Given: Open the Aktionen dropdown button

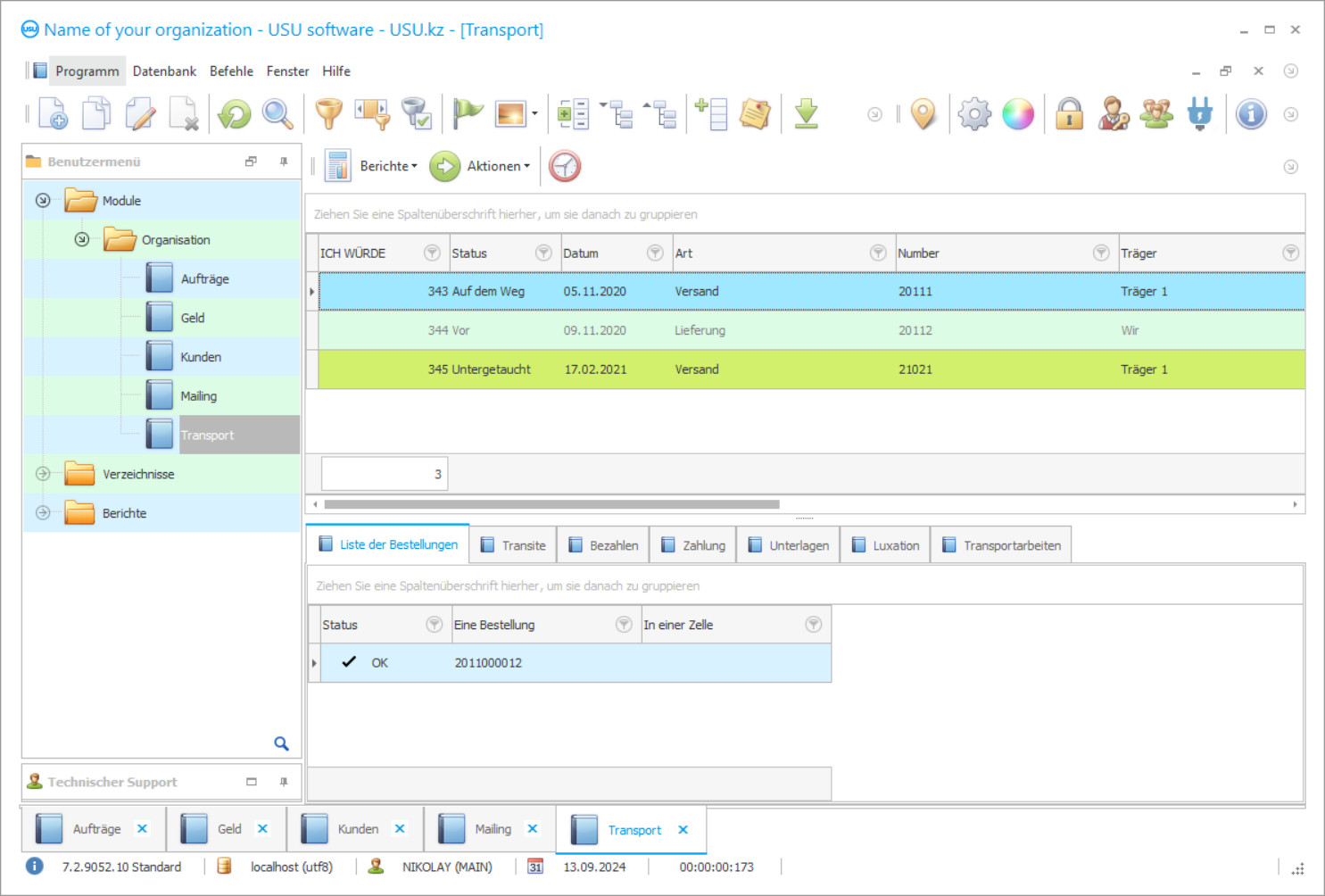Looking at the screenshot, I should tap(481, 166).
